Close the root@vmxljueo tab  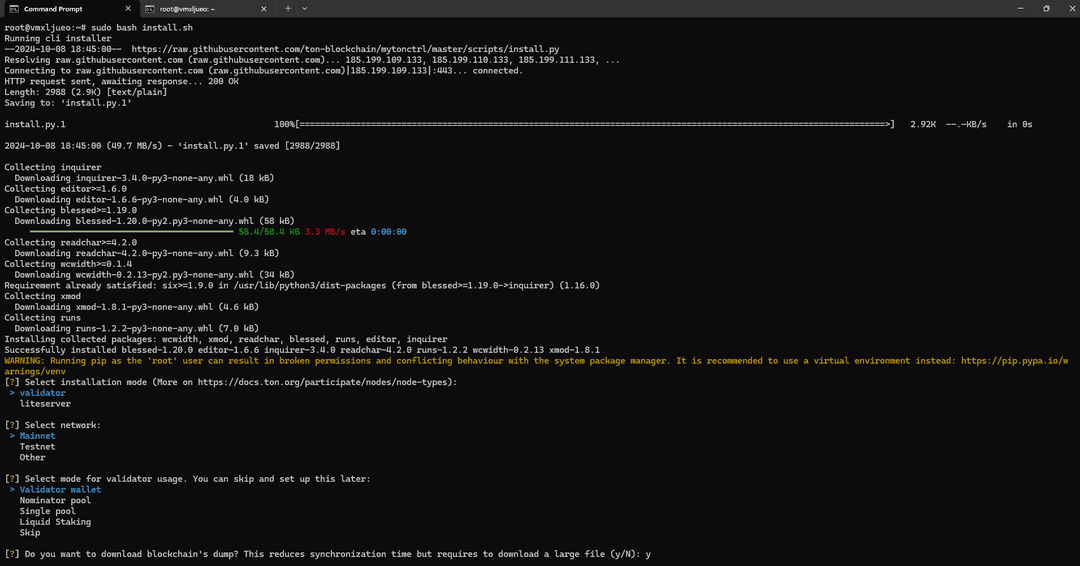click(x=264, y=8)
